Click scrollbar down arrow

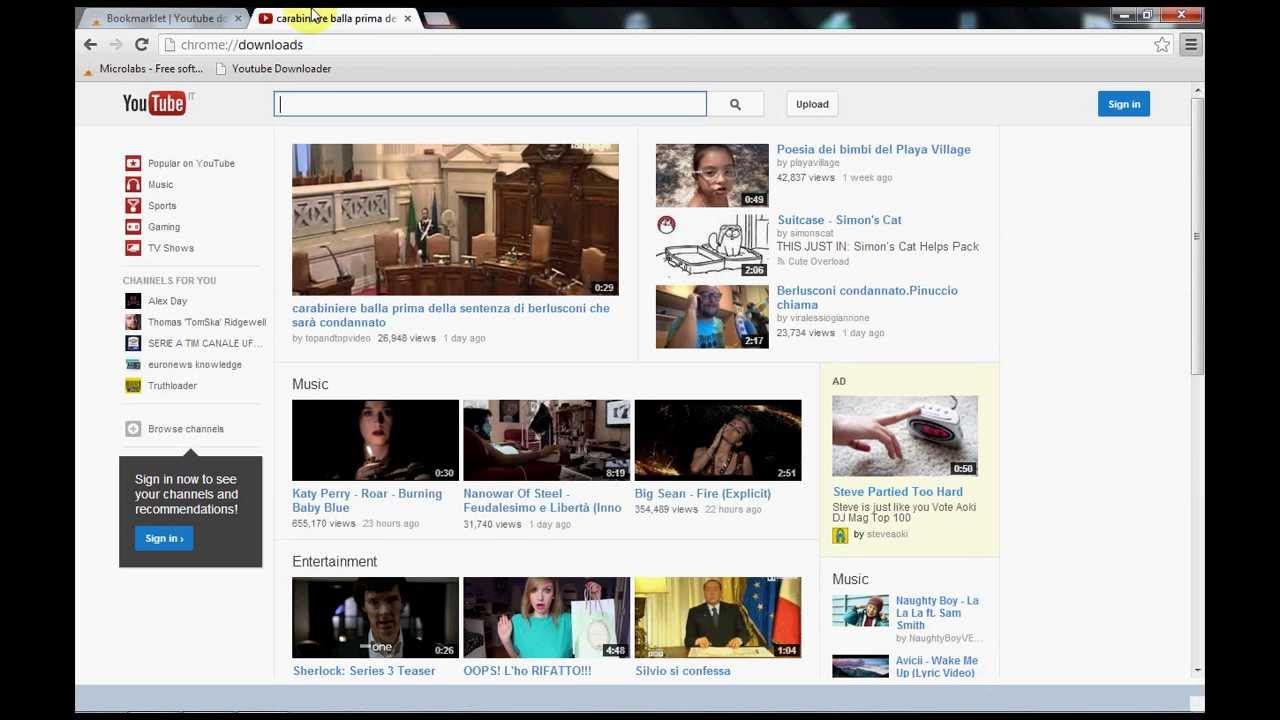pos(1197,672)
